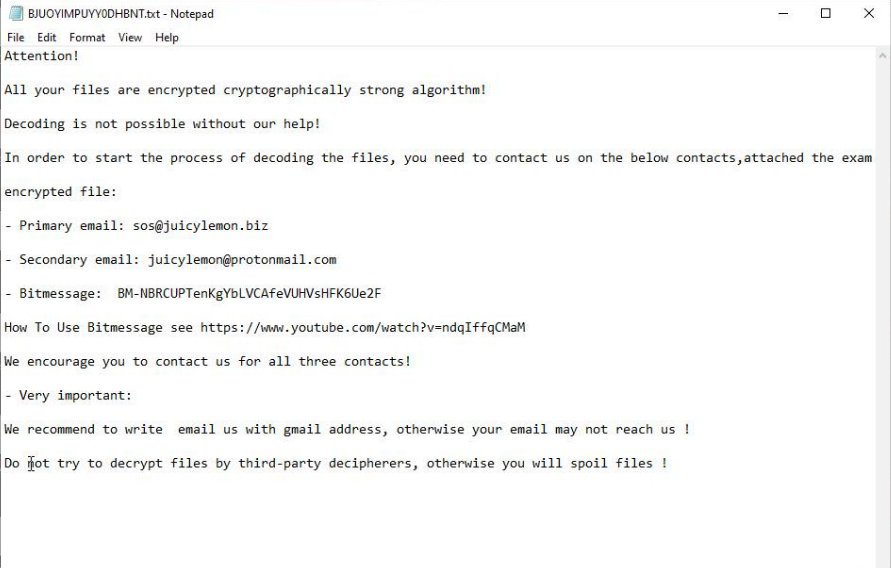Image resolution: width=891 pixels, height=568 pixels.
Task: Open the Format menu
Action: tap(87, 37)
